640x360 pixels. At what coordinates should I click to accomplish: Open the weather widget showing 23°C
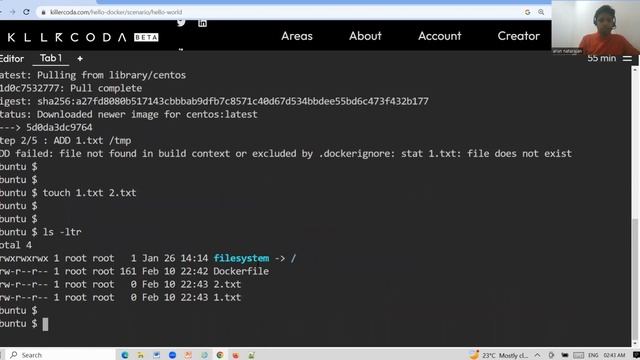[498, 355]
